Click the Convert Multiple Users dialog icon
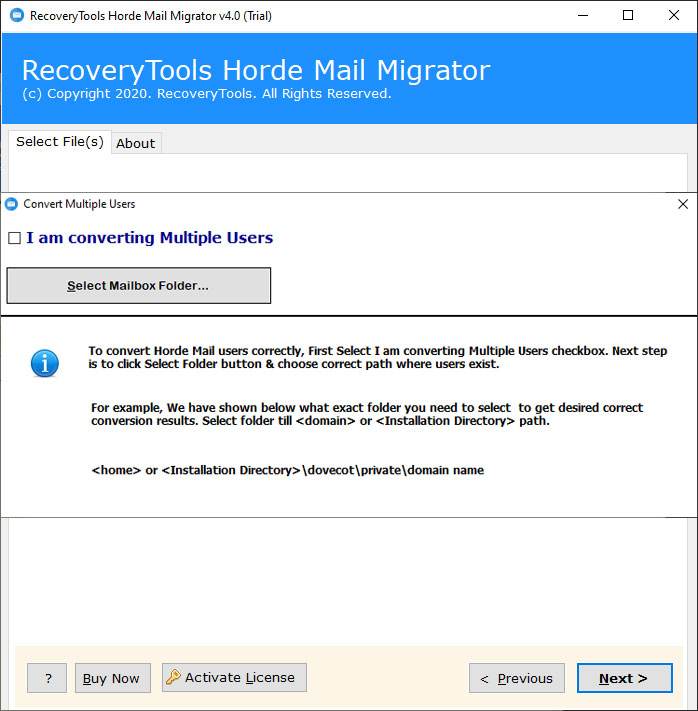Viewport: 698px width, 711px height. pos(11,204)
